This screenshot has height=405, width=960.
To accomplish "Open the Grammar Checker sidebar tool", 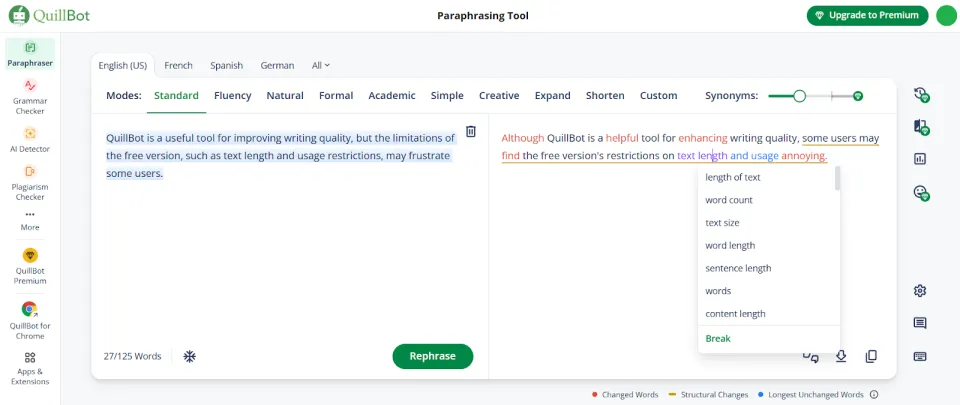I will tap(30, 96).
